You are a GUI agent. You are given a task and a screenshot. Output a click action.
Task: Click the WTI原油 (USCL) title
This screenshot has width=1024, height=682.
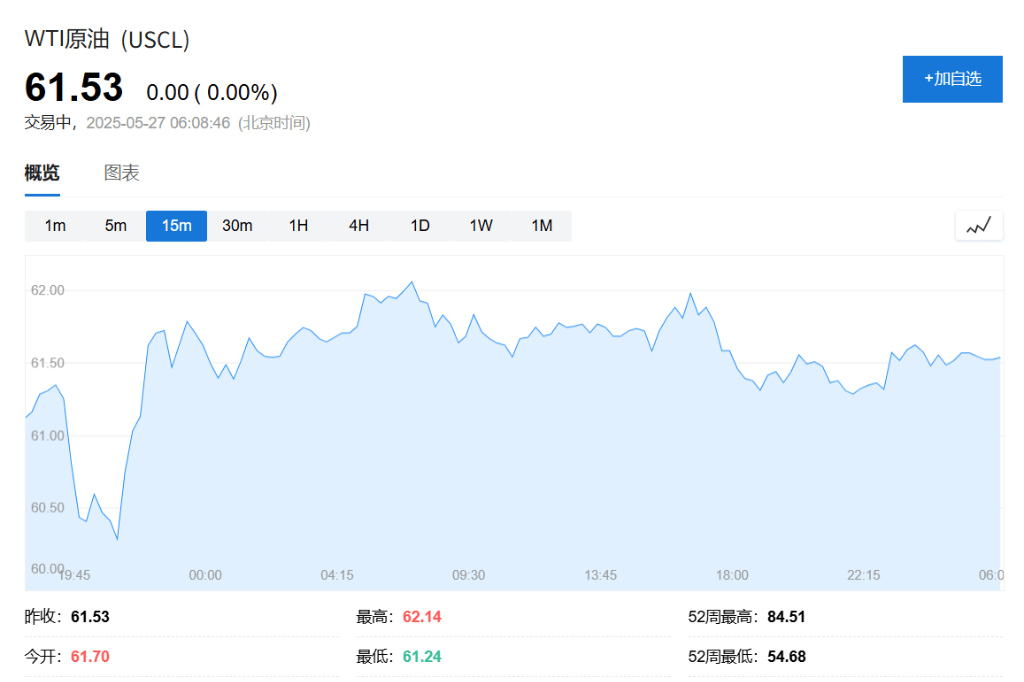(x=107, y=40)
